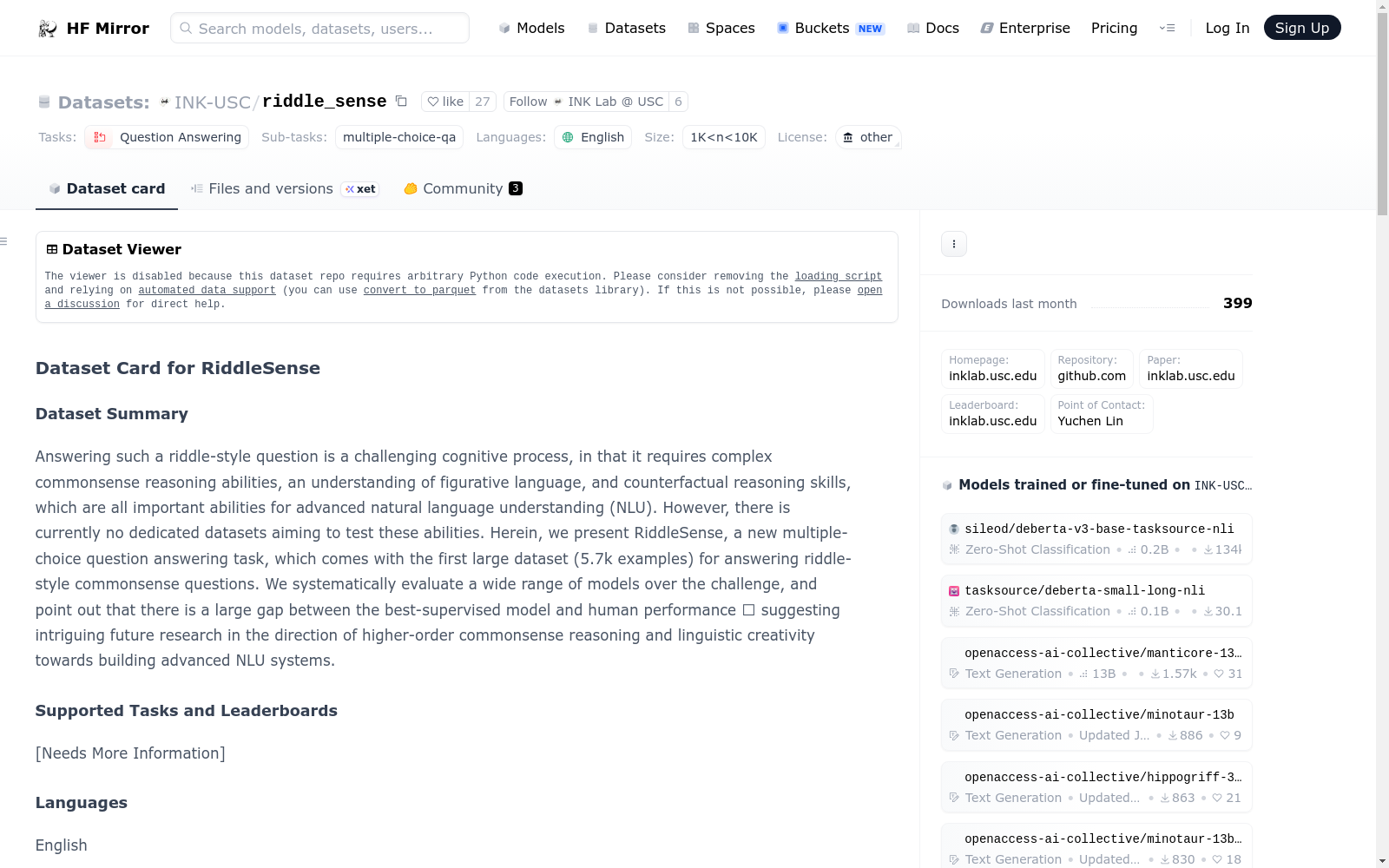
Task: Click the Dataset Card for RiddleSense heading
Action: (178, 368)
